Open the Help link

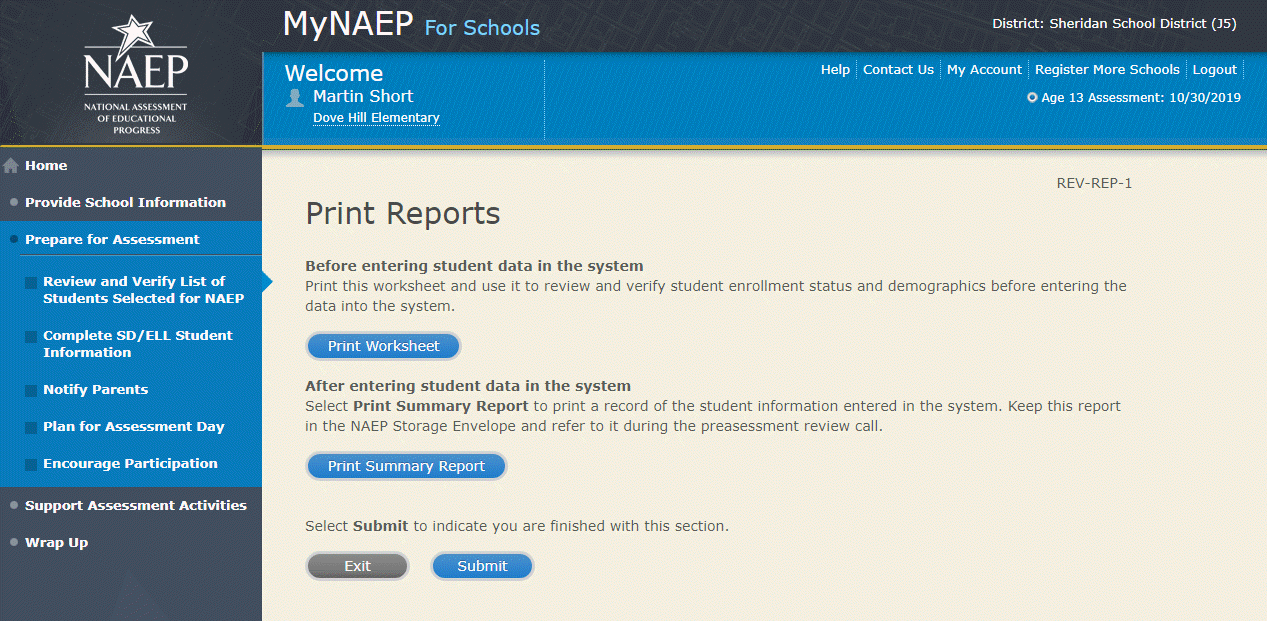click(835, 70)
